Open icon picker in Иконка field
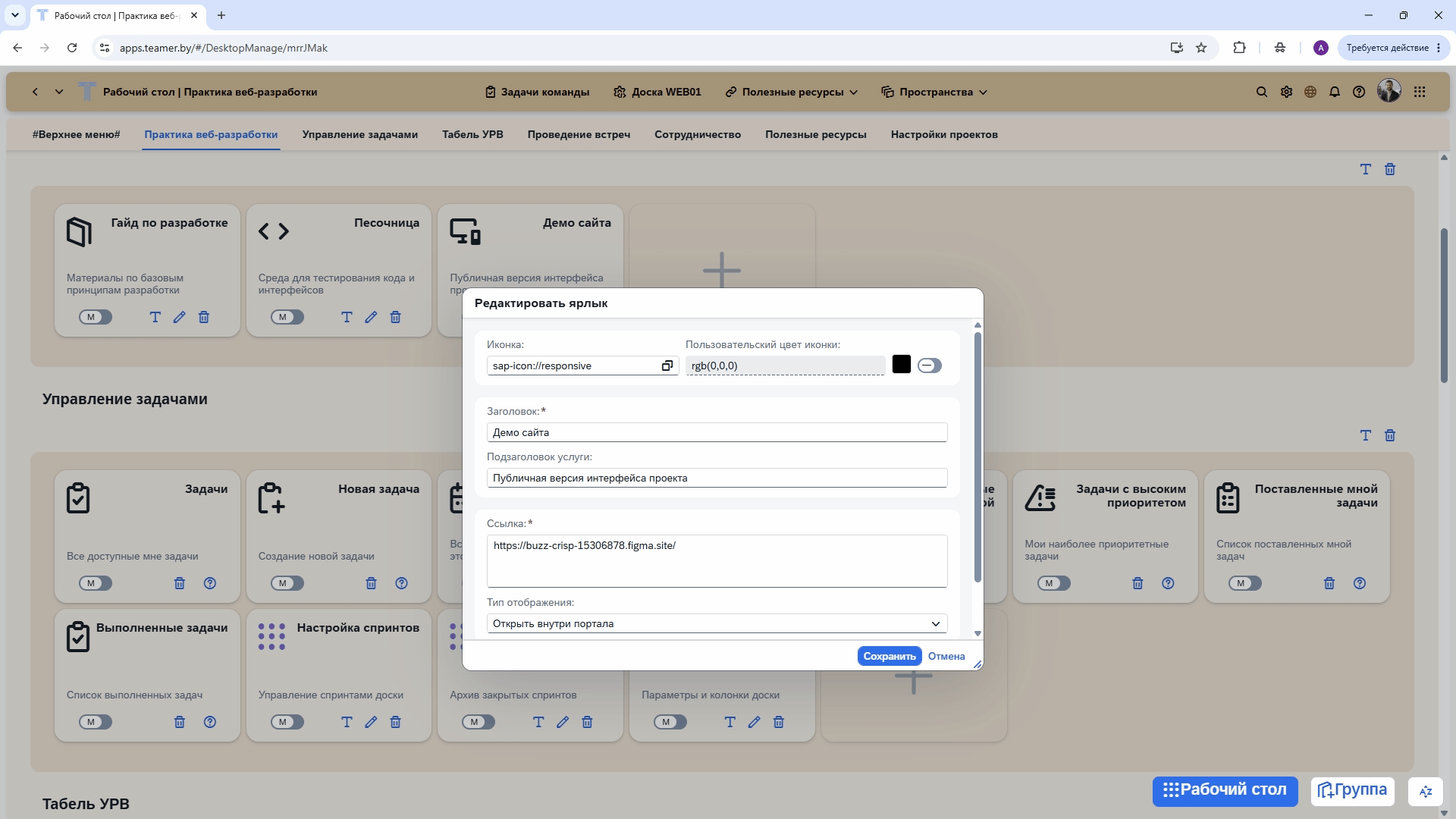This screenshot has height=819, width=1456. tap(667, 366)
